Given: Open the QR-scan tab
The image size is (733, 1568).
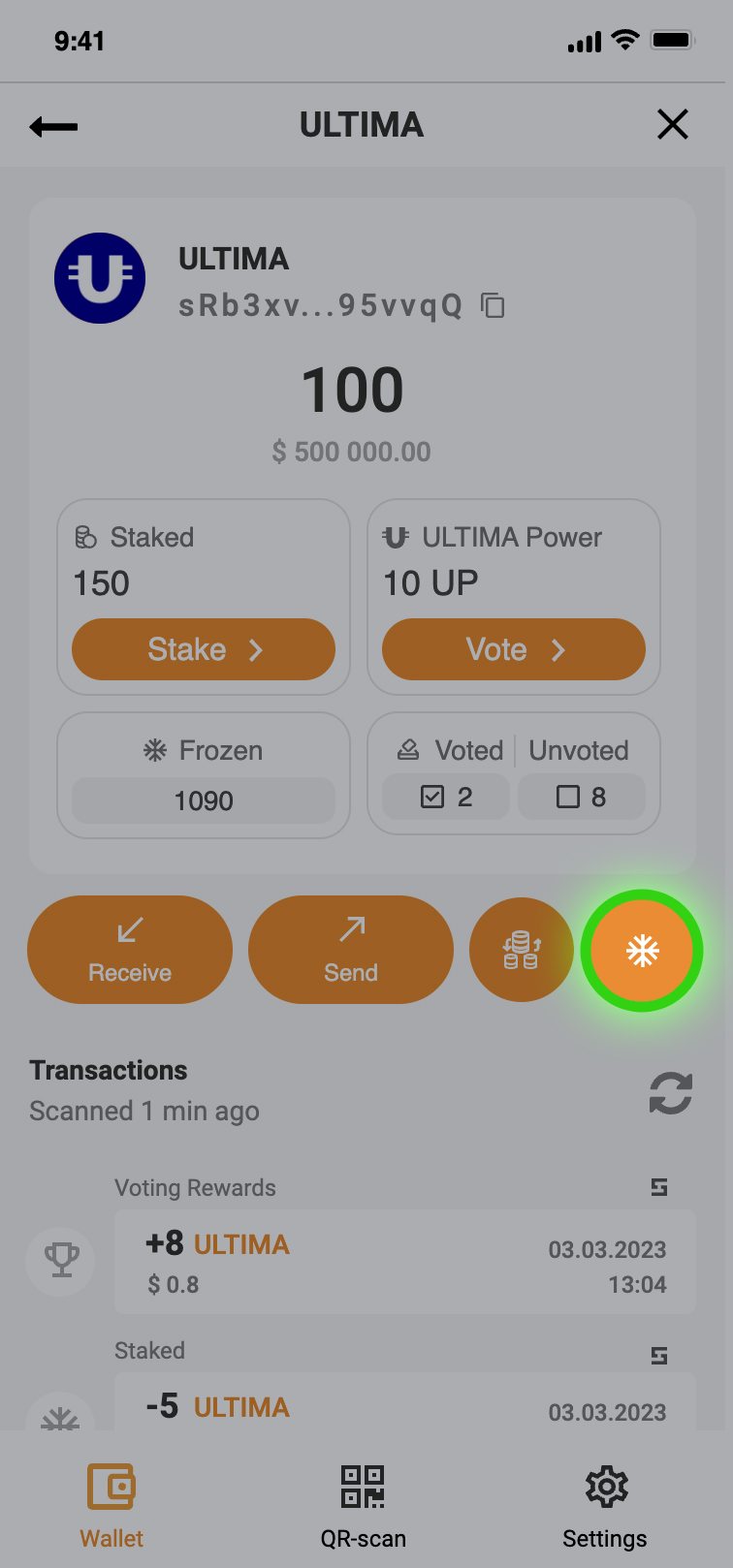Looking at the screenshot, I should pyautogui.click(x=364, y=1504).
